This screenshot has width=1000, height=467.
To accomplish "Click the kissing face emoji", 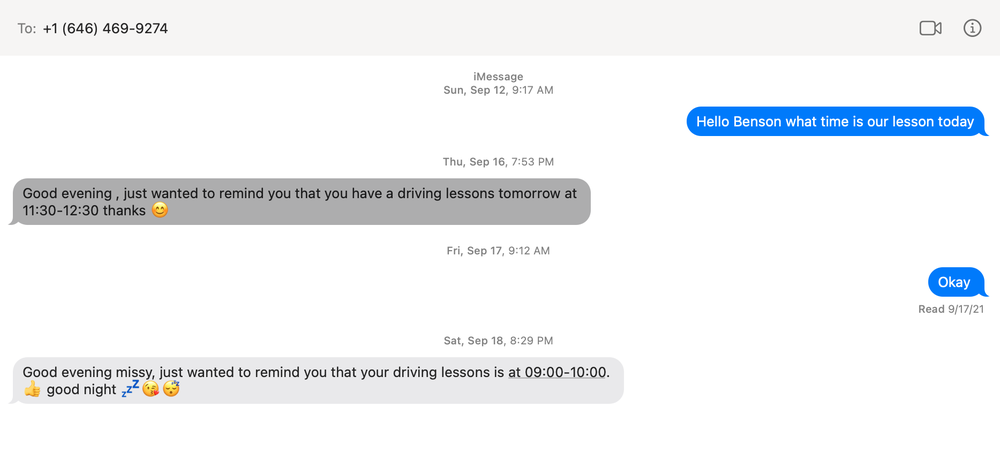I will pyautogui.click(x=150, y=390).
